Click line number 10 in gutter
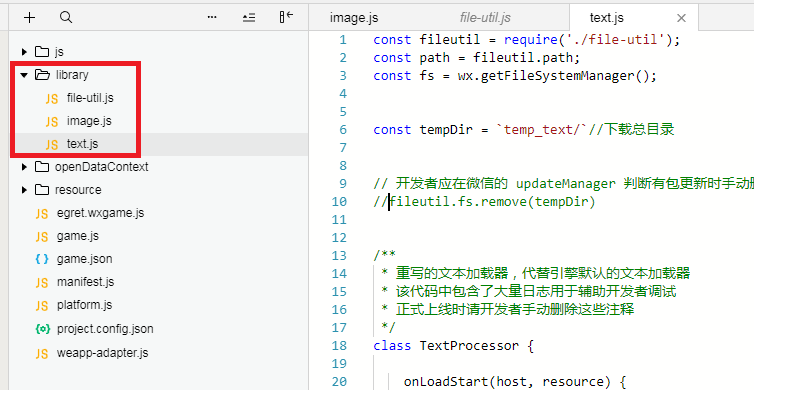794x398 pixels. (x=339, y=202)
